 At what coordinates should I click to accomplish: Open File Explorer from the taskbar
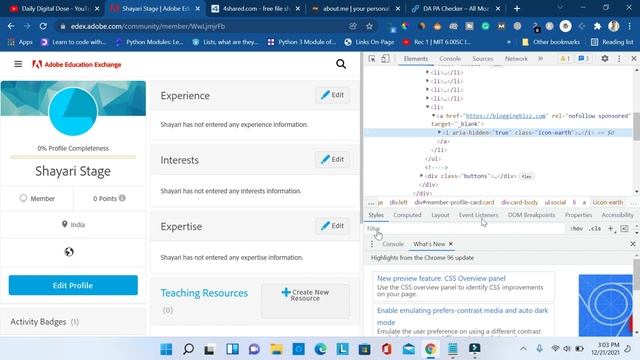click(x=276, y=349)
